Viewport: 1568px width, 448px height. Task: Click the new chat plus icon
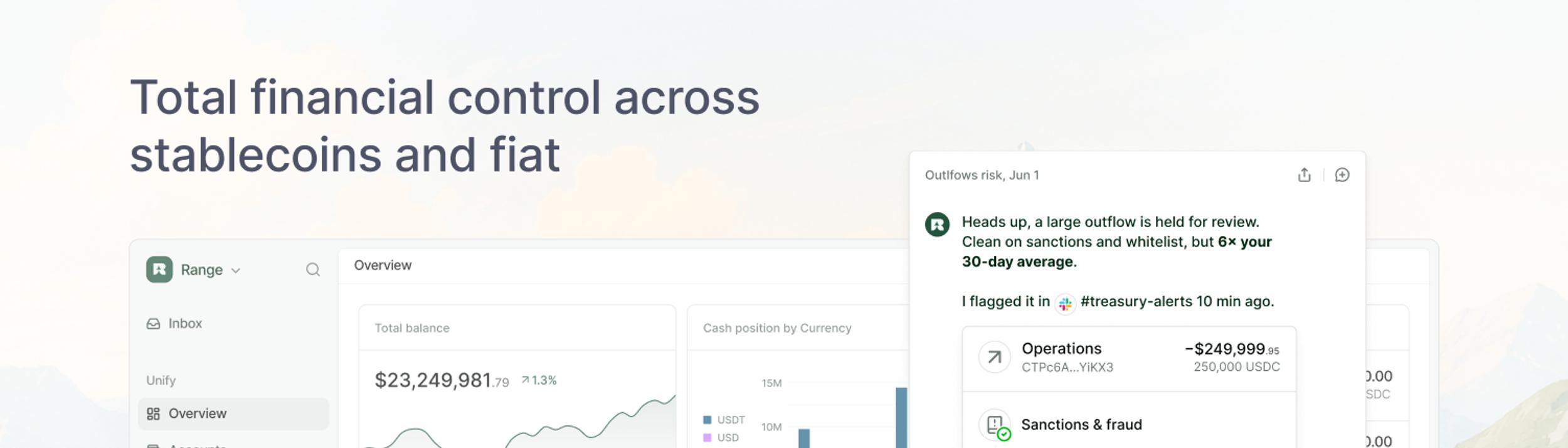pos(1342,175)
